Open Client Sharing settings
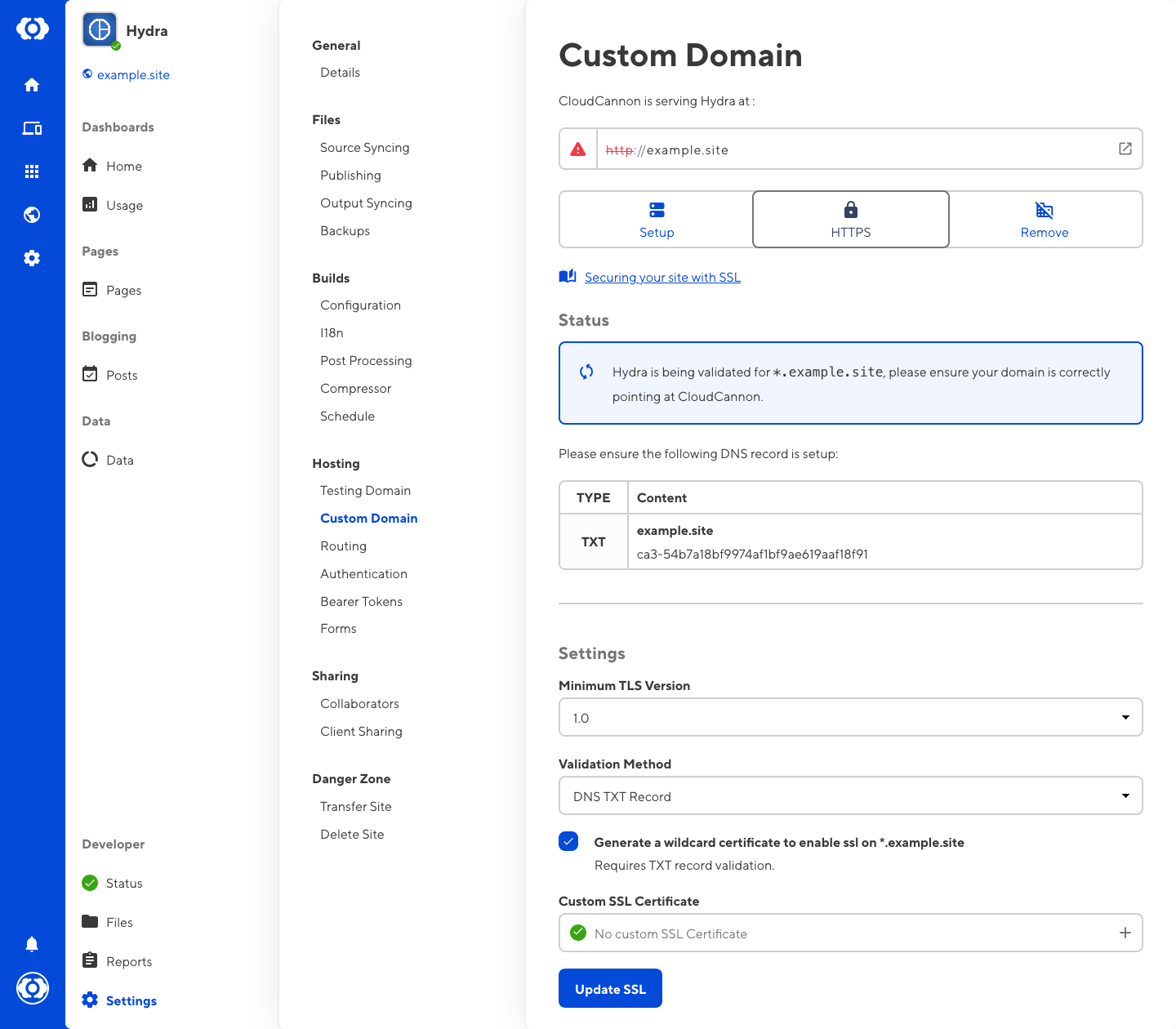The width and height of the screenshot is (1176, 1029). tap(361, 732)
